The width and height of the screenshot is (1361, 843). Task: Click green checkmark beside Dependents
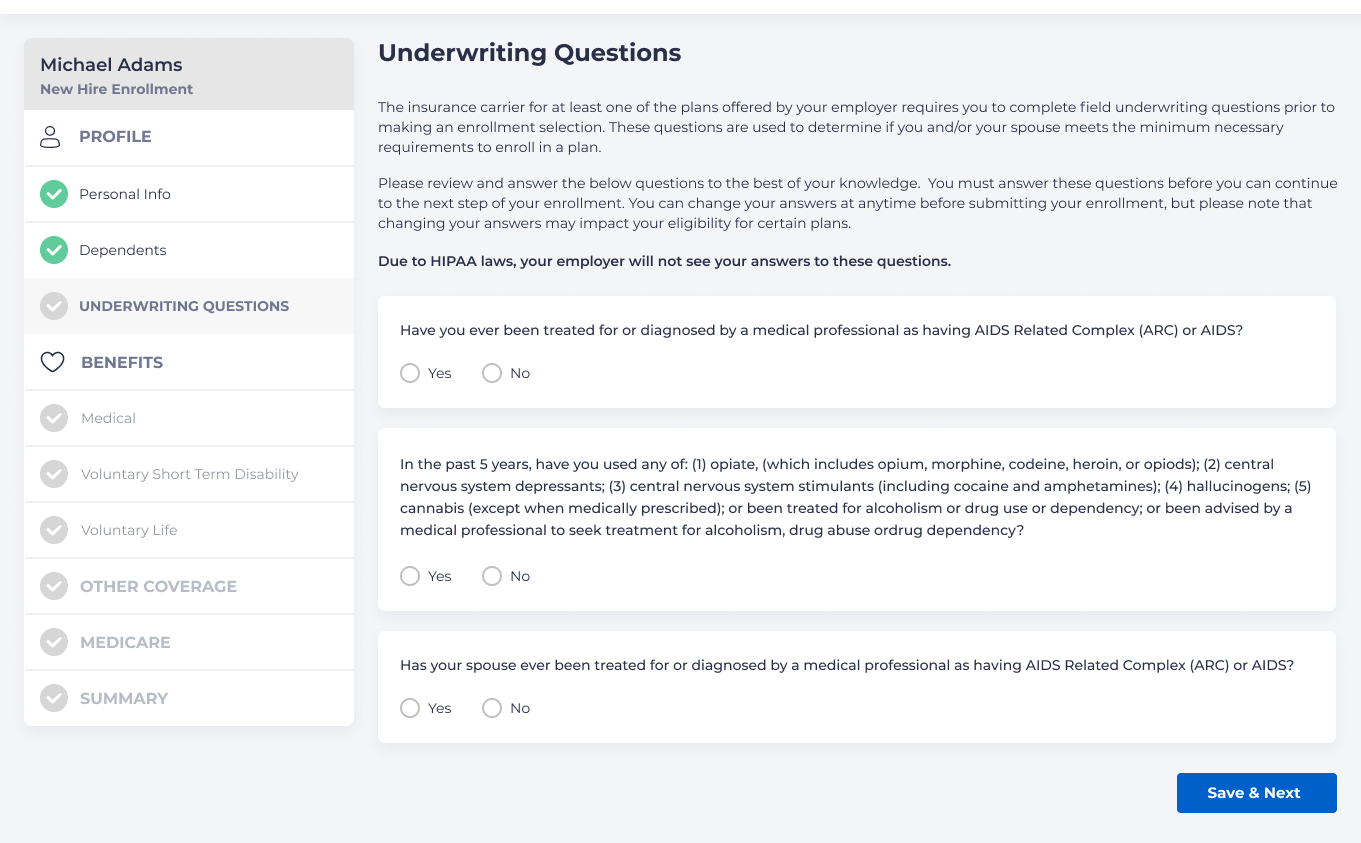coord(54,250)
